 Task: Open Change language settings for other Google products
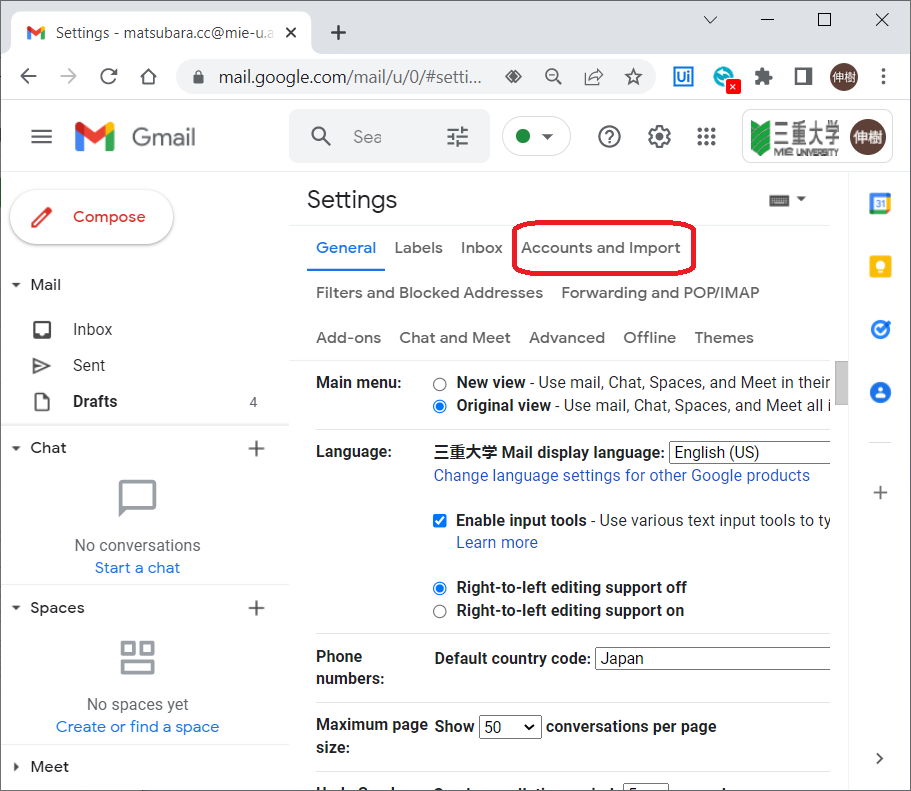[x=622, y=476]
